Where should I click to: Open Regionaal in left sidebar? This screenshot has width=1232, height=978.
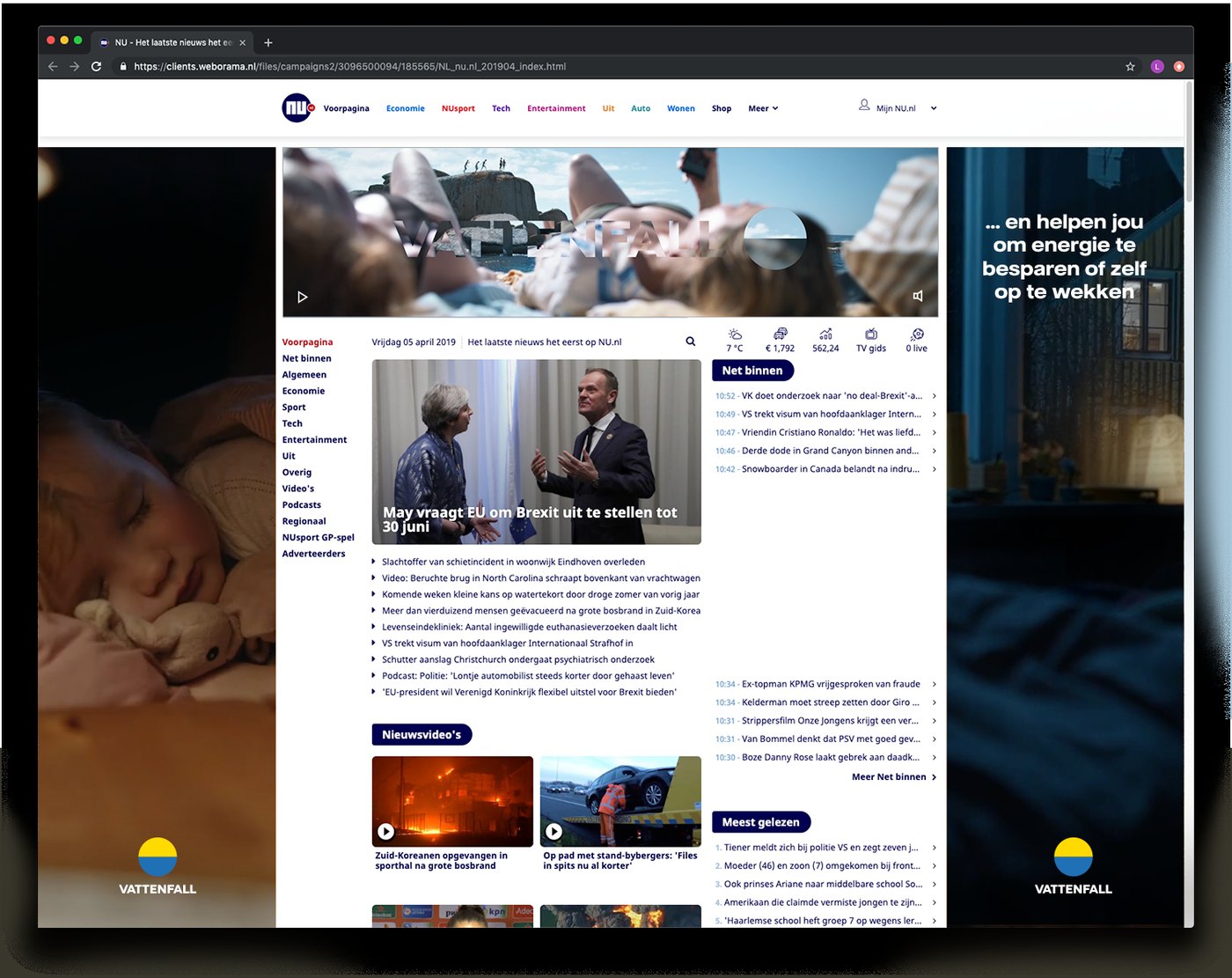coord(304,521)
